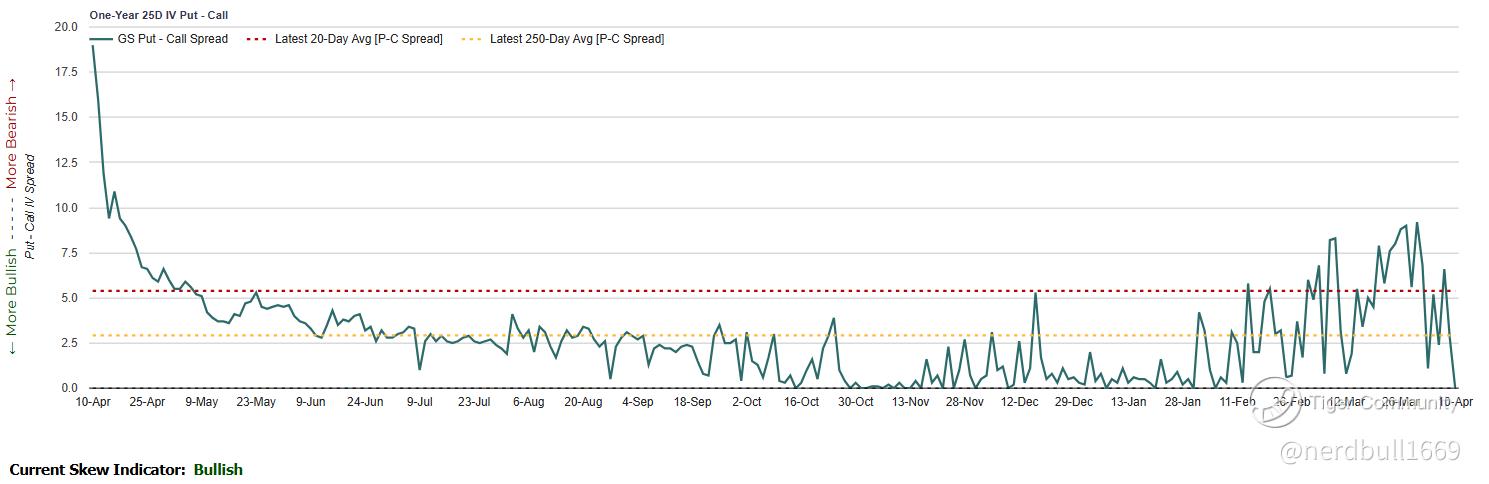Select the 18-Sep x-axis label
Screen dimensions: 1489x484
692,402
